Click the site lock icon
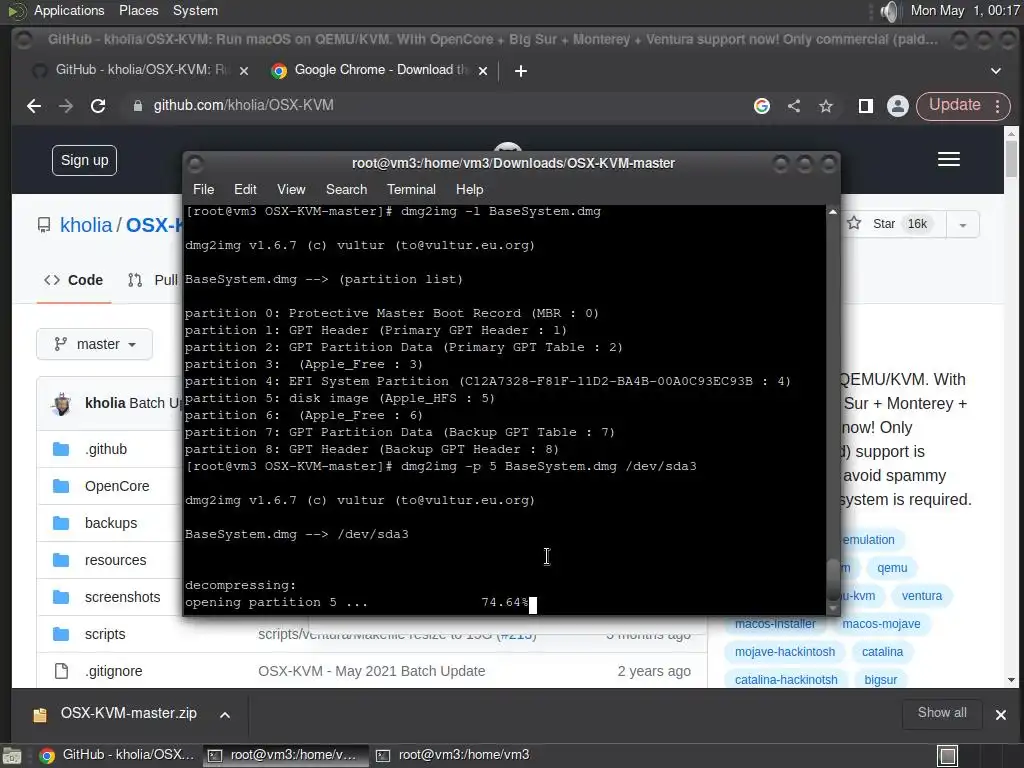Image resolution: width=1024 pixels, height=768 pixels. click(138, 106)
